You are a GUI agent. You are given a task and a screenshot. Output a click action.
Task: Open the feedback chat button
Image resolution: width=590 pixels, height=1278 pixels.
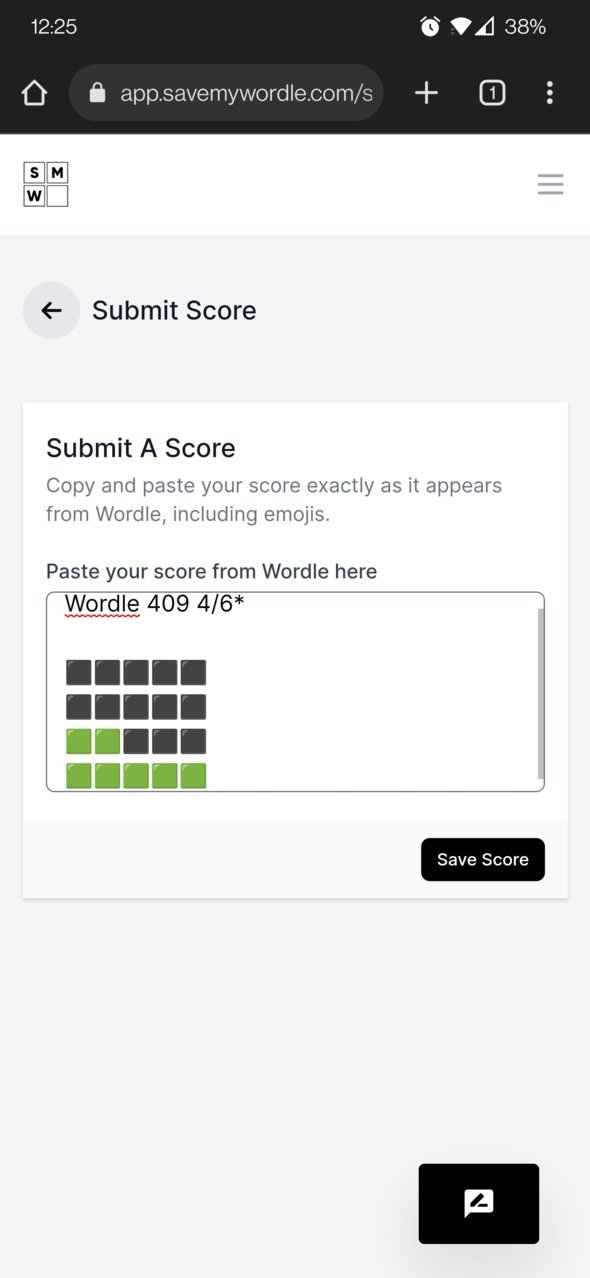pyautogui.click(x=479, y=1204)
